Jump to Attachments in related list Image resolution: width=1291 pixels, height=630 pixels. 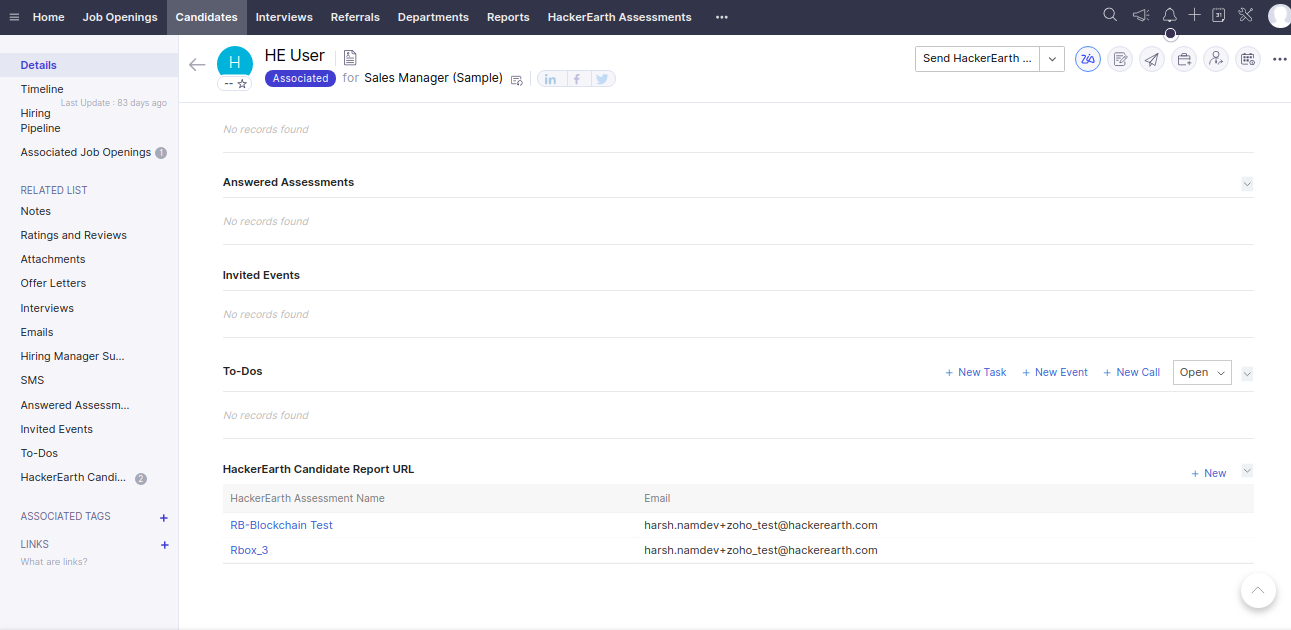pyautogui.click(x=53, y=259)
